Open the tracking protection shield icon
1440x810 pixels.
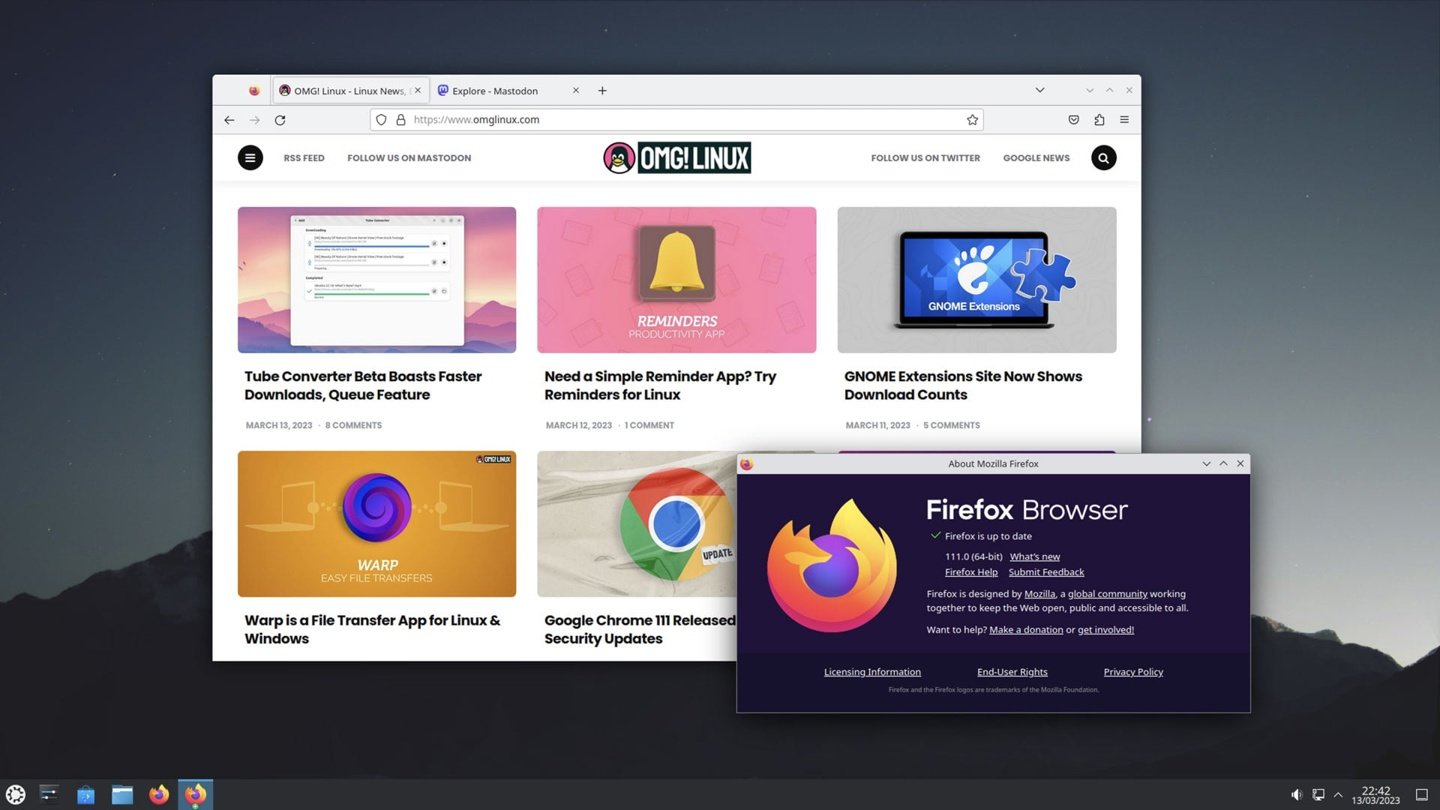coord(381,120)
